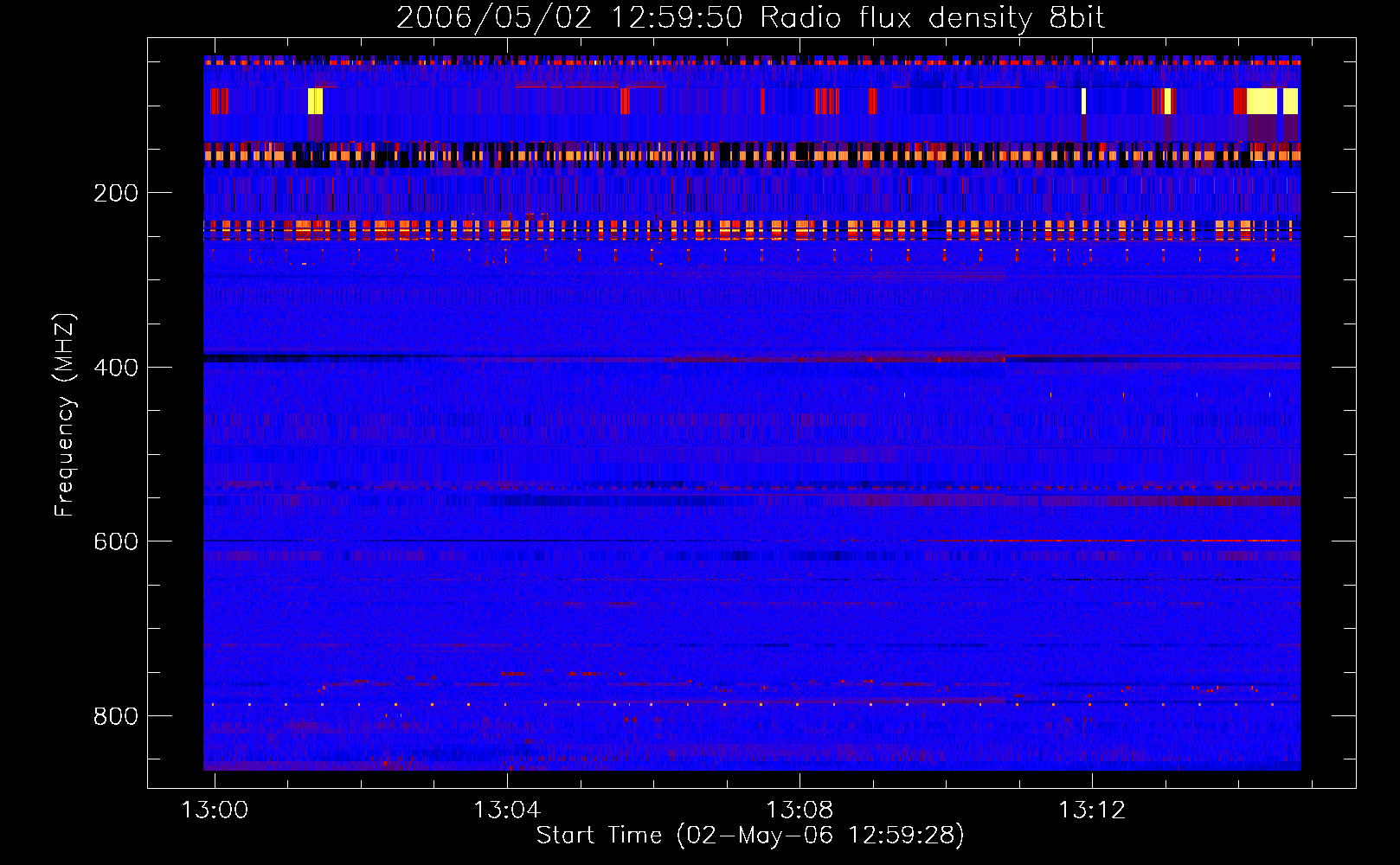Click the "200" frequency tick label
The height and width of the screenshot is (865, 1400).
(x=116, y=193)
